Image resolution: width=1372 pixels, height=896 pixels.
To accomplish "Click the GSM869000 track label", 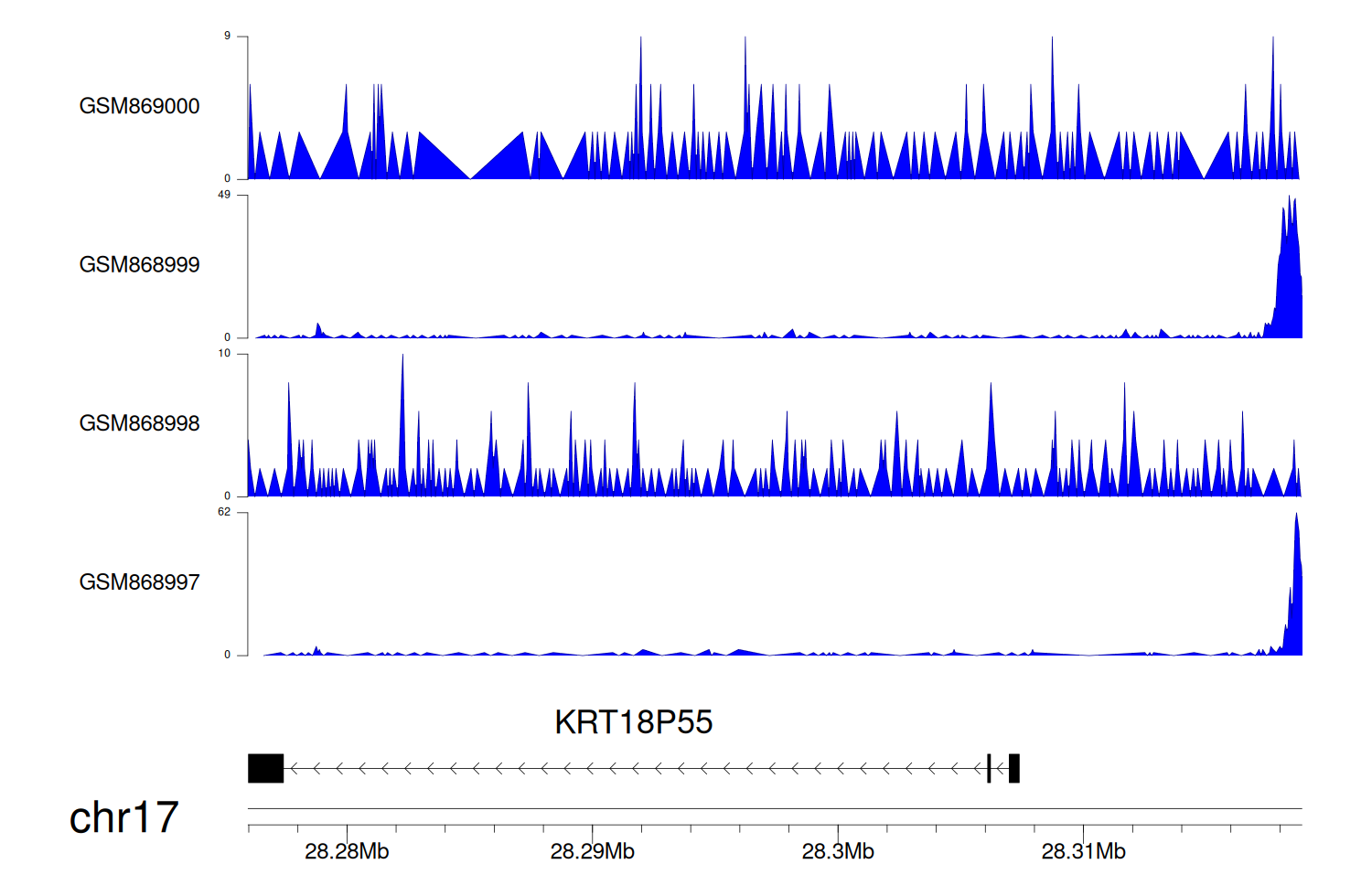I will point(139,106).
